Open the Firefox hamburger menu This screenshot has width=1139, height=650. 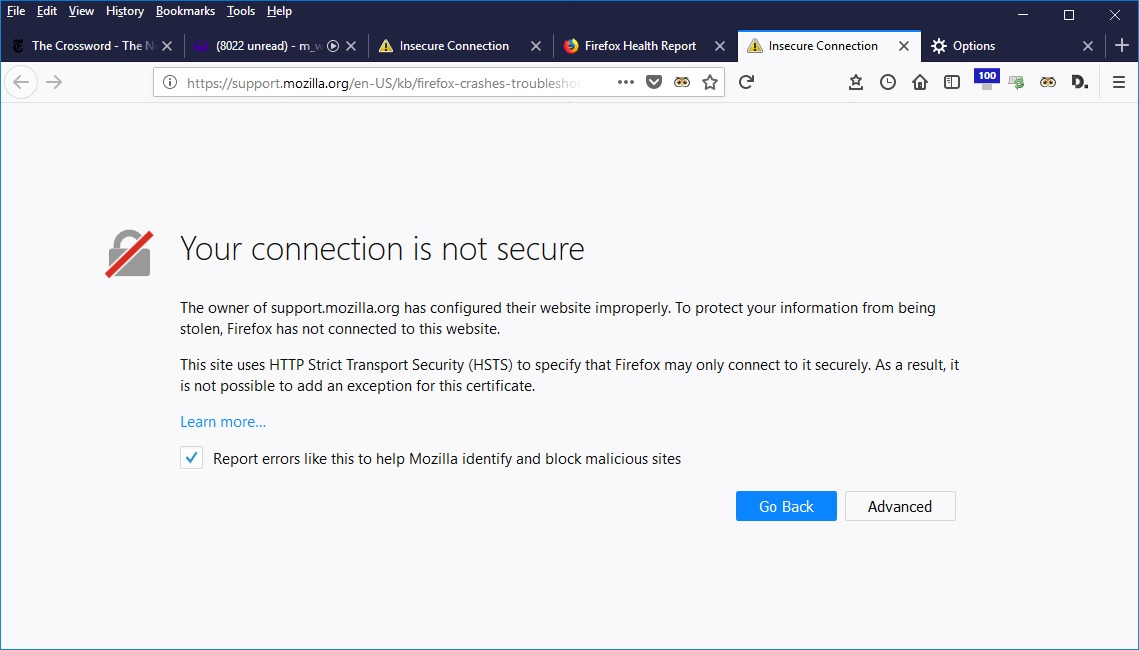coord(1119,82)
